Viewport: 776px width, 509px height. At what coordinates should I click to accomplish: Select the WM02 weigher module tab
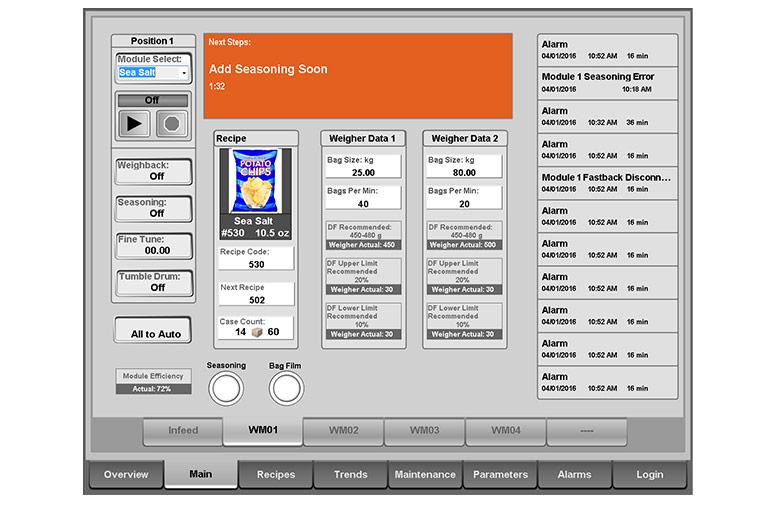(x=343, y=431)
